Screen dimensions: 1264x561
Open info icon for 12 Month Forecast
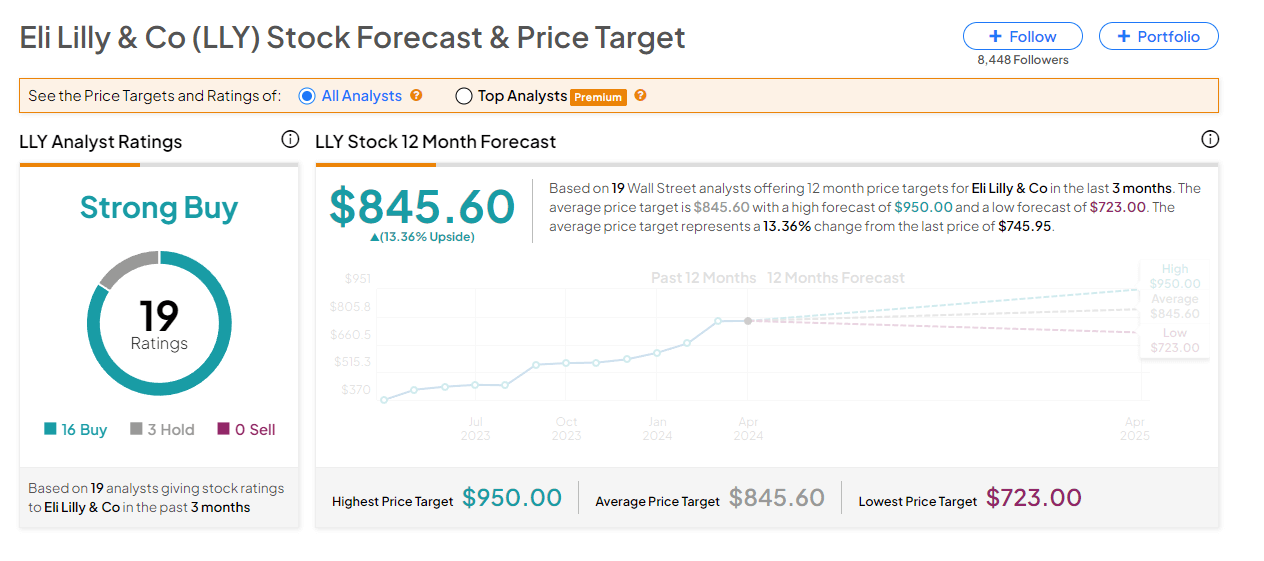[1209, 139]
